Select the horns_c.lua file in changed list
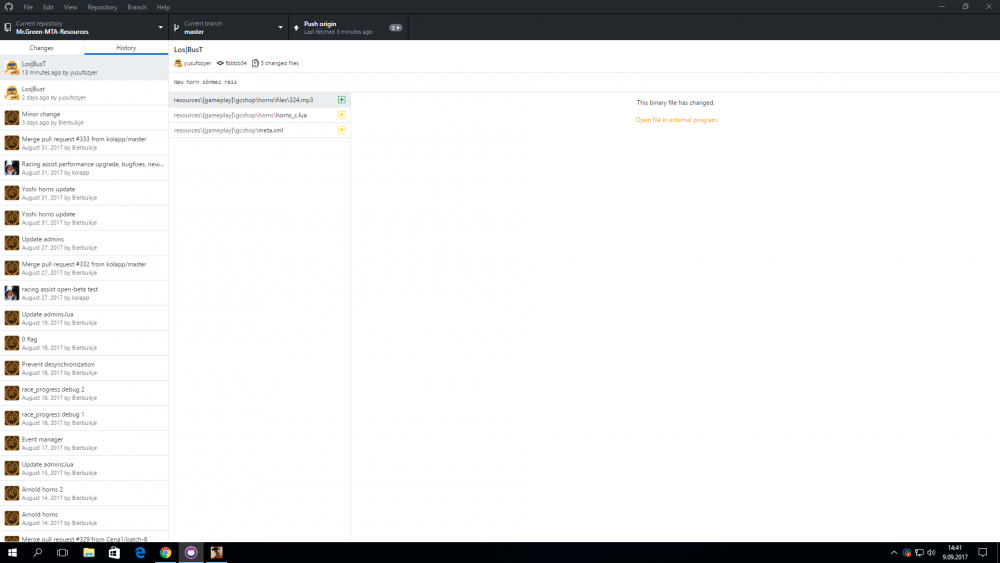This screenshot has height=563, width=1000. point(253,115)
